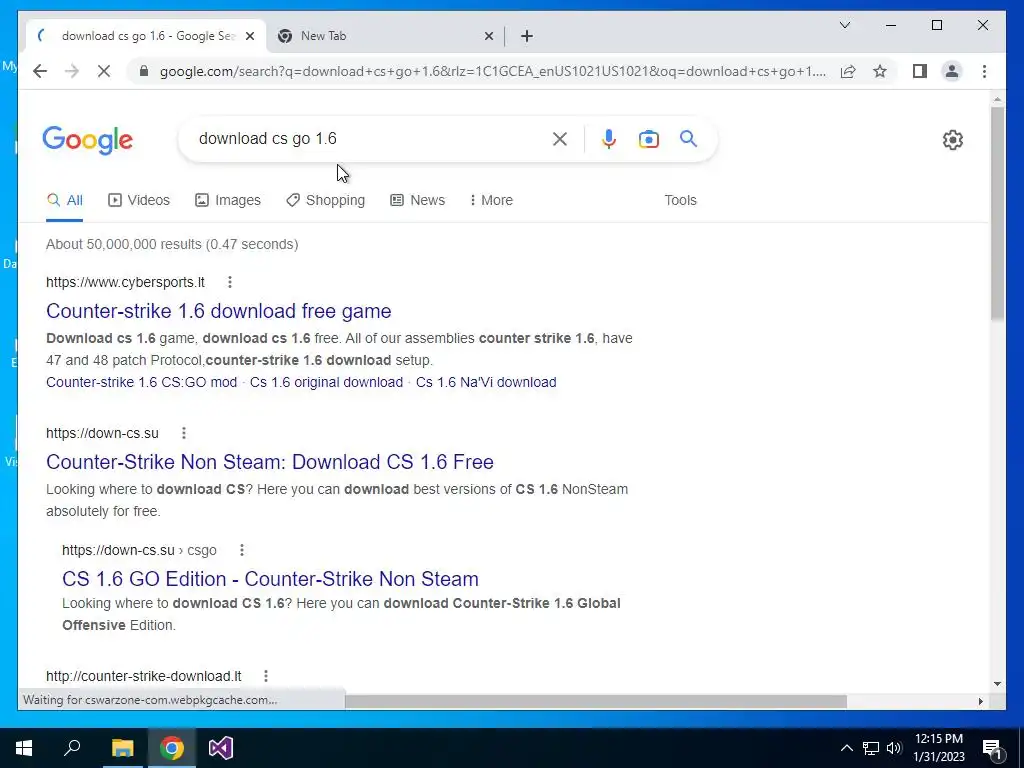Expand the More search filters
Viewport: 1024px width, 768px height.
point(491,200)
